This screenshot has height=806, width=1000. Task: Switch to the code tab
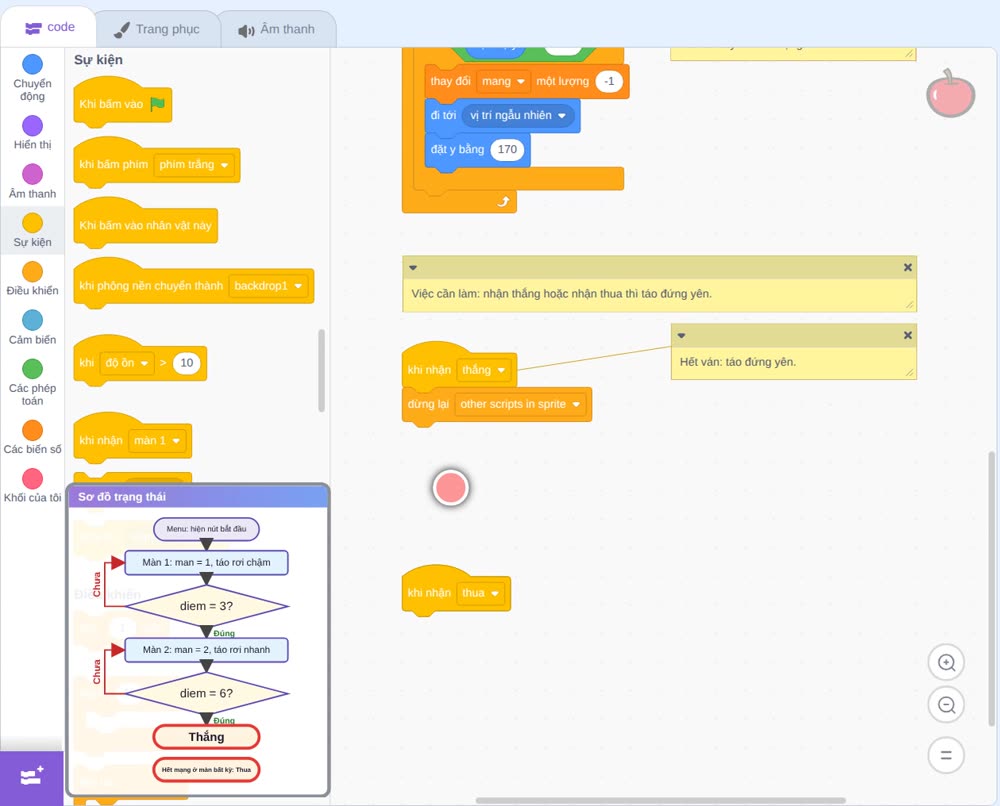pos(49,27)
